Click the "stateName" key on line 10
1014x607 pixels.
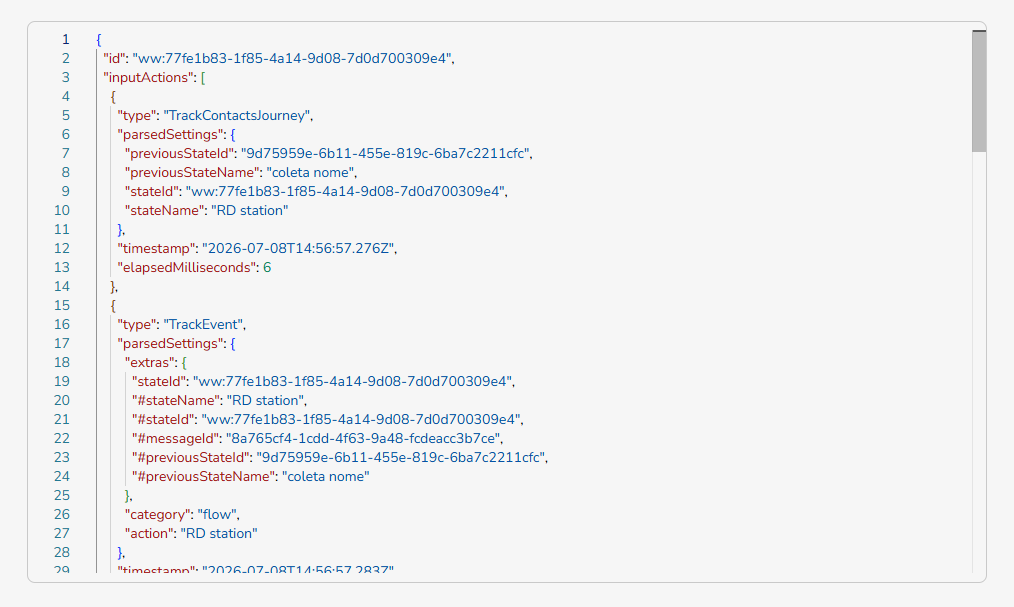tap(164, 211)
